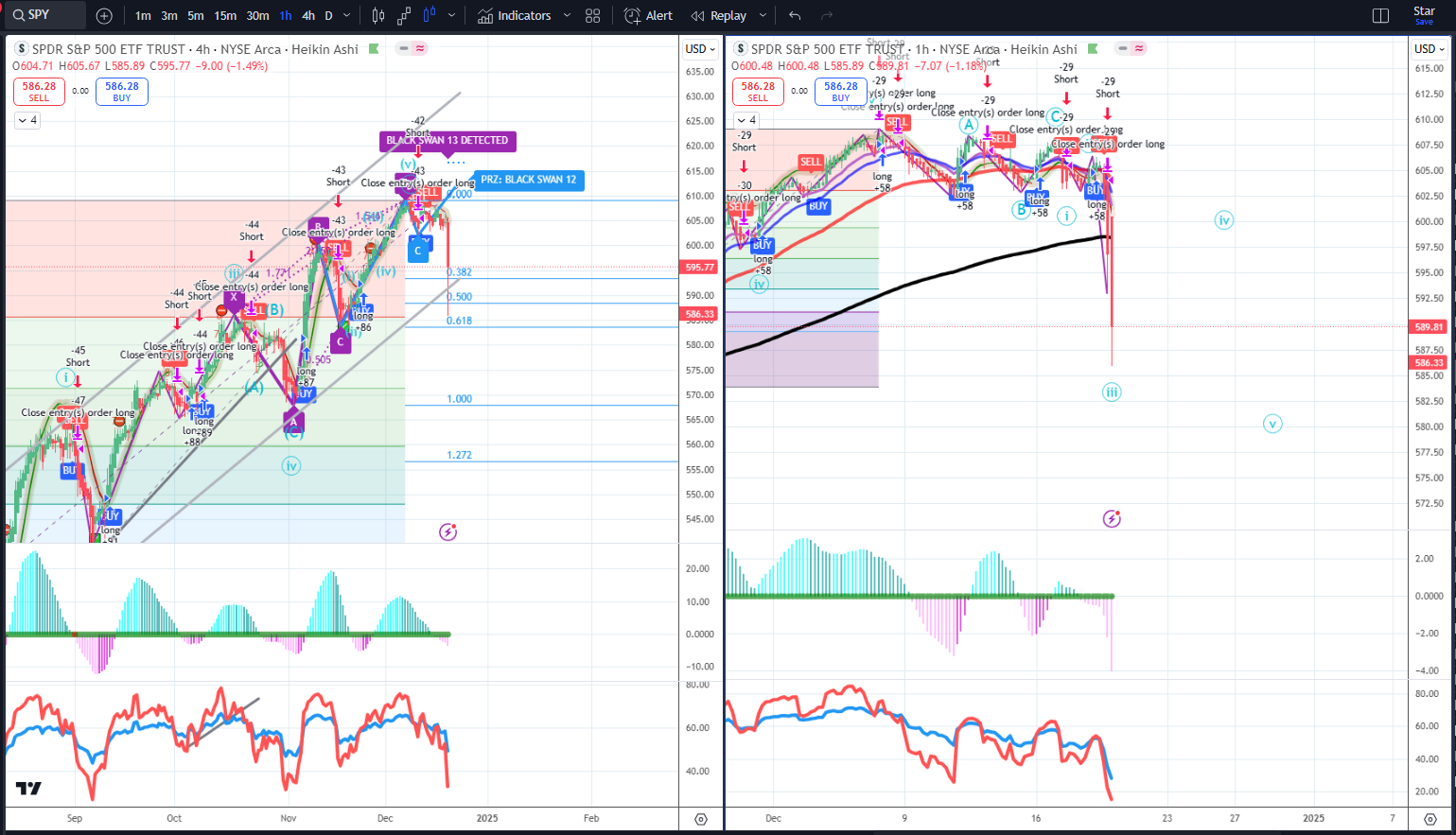Add a compare symbol with the plus icon
Viewport: 1456px width, 835px height.
[104, 15]
